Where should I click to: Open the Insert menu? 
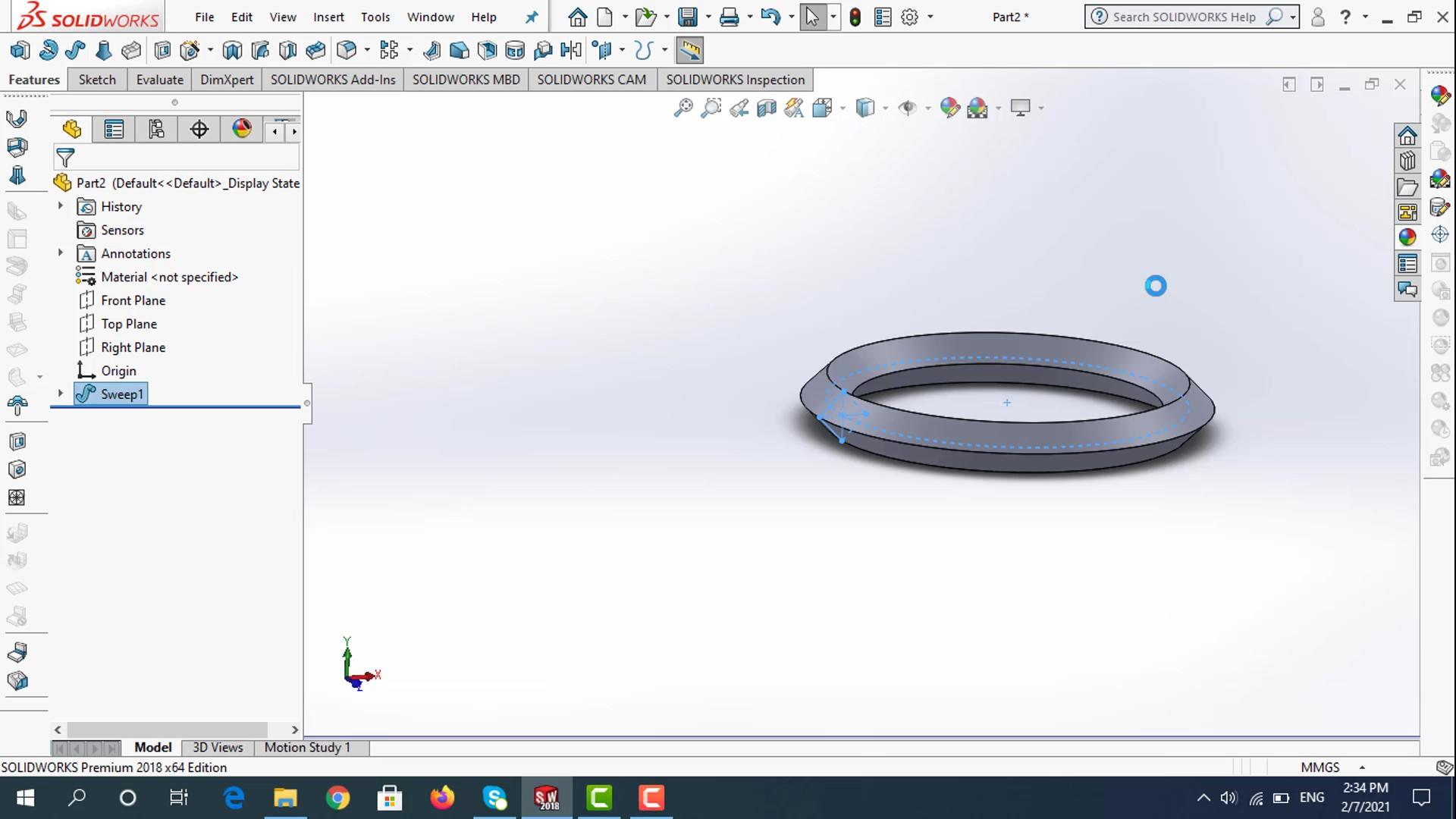[328, 17]
